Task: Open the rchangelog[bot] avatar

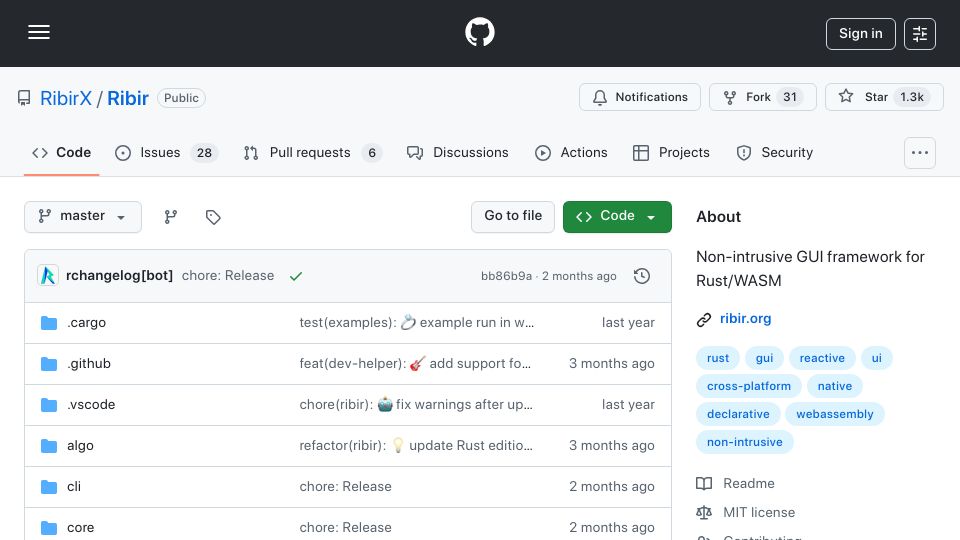Action: tap(48, 276)
